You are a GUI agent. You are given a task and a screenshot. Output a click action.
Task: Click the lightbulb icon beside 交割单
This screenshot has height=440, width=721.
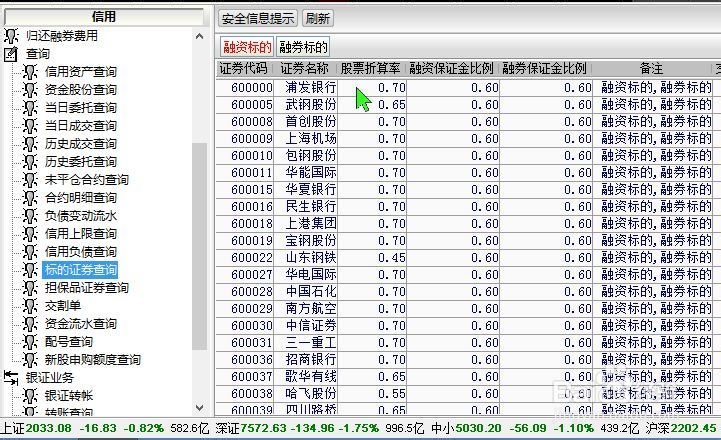click(30, 305)
